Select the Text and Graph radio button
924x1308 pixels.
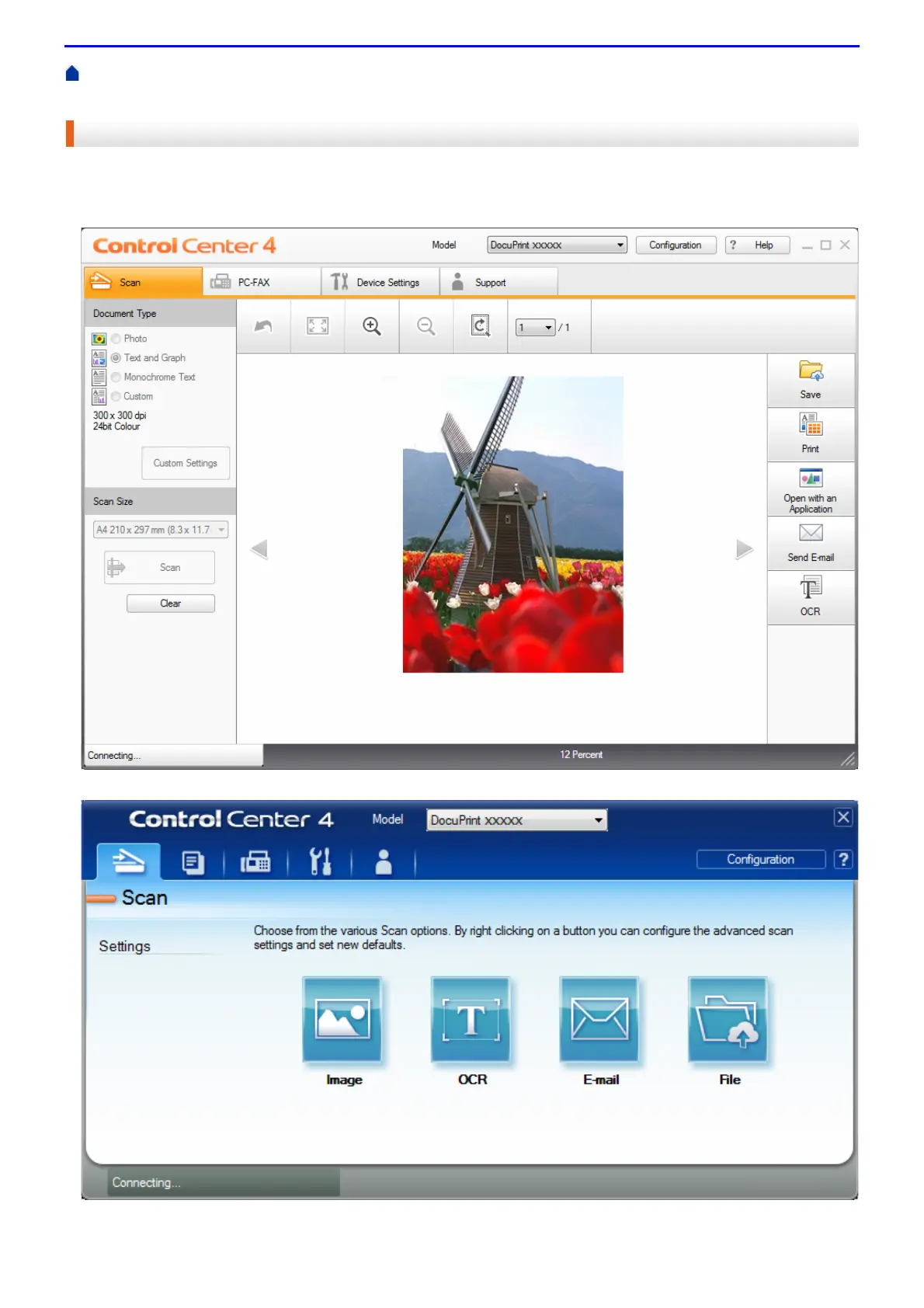(x=116, y=358)
